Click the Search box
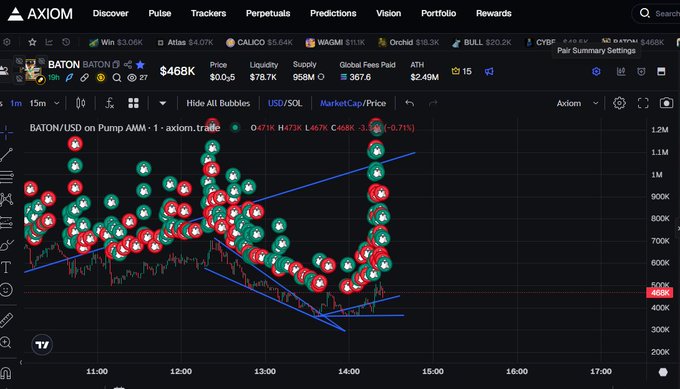The width and height of the screenshot is (680, 389). coord(657,13)
